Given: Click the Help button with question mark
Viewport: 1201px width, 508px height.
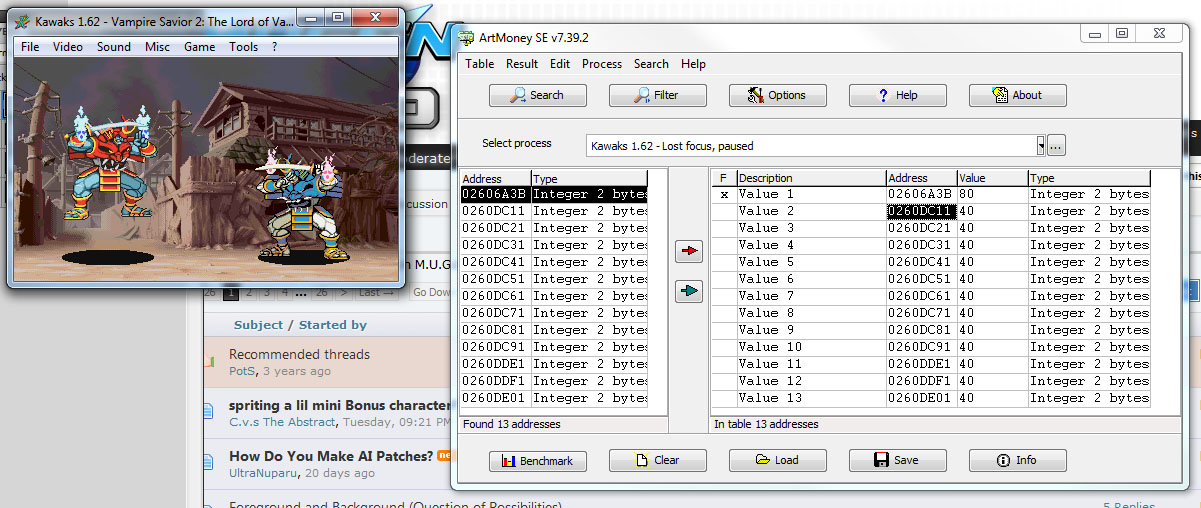Looking at the screenshot, I should click(x=898, y=95).
